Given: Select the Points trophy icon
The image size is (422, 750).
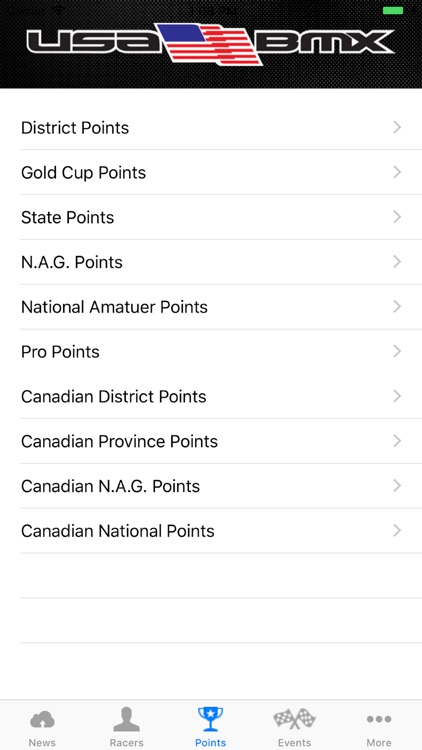Looking at the screenshot, I should [211, 719].
